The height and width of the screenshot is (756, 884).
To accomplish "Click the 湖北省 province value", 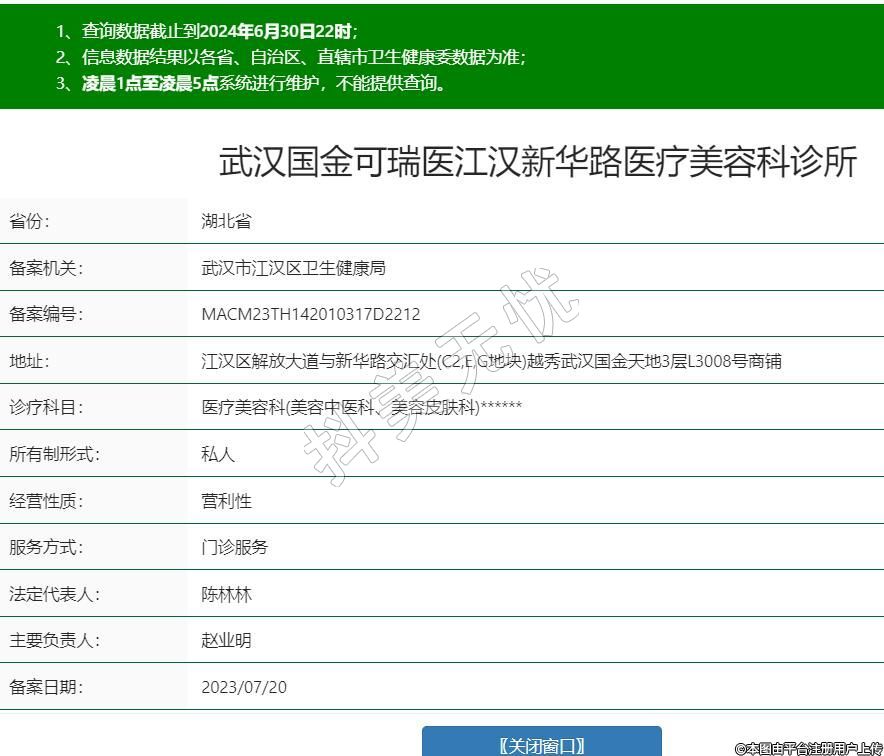I will click(x=226, y=222).
